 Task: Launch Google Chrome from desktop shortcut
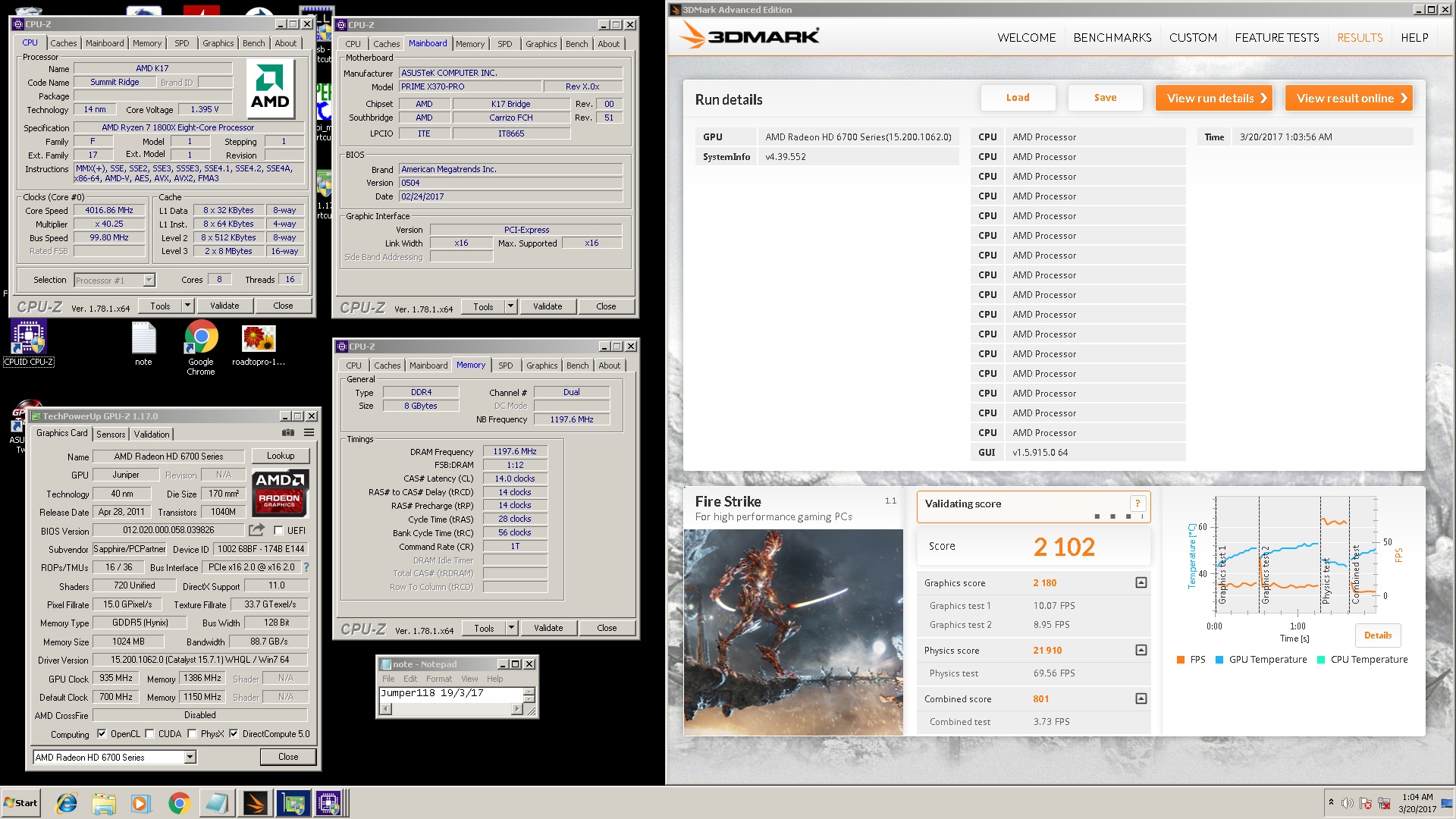point(201,347)
